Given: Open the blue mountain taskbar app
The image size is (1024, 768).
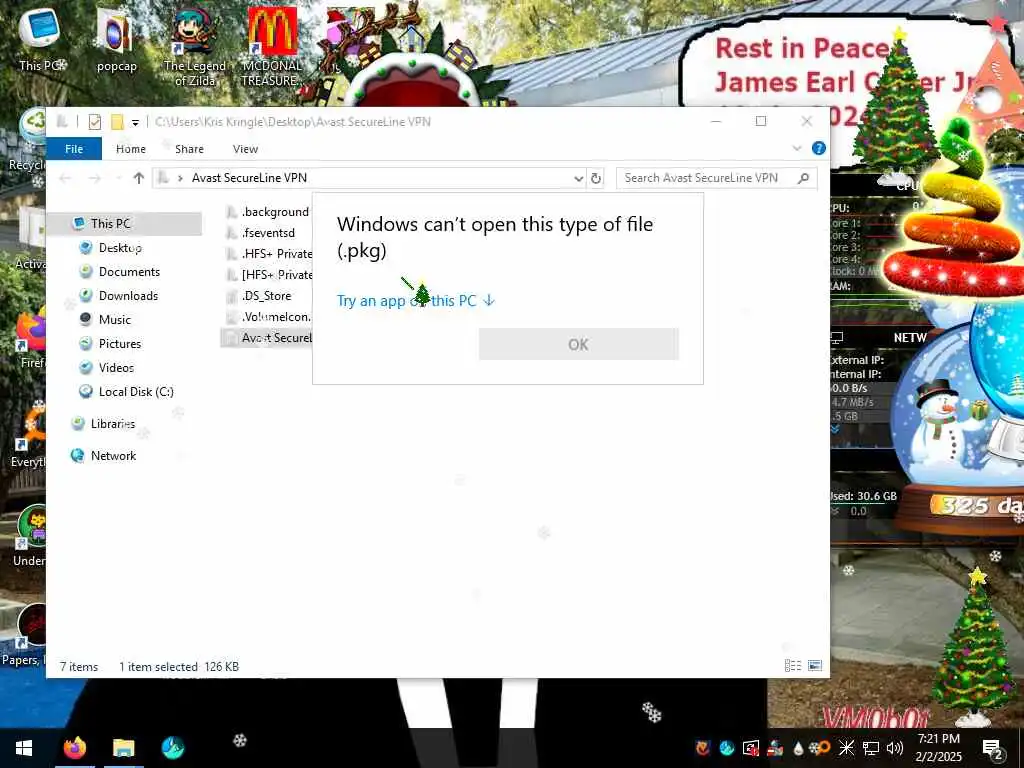Looking at the screenshot, I should click(x=172, y=748).
